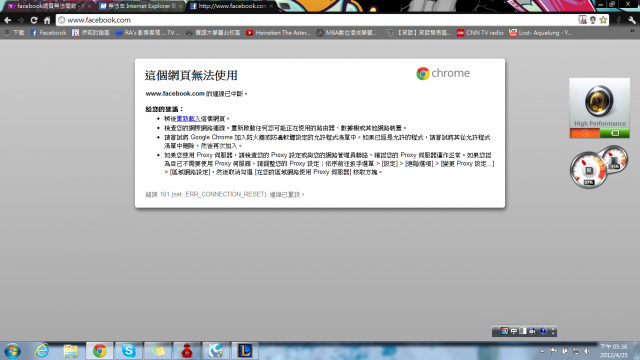Open the clock showing 05:36
This screenshot has height=360, width=640.
click(x=613, y=351)
